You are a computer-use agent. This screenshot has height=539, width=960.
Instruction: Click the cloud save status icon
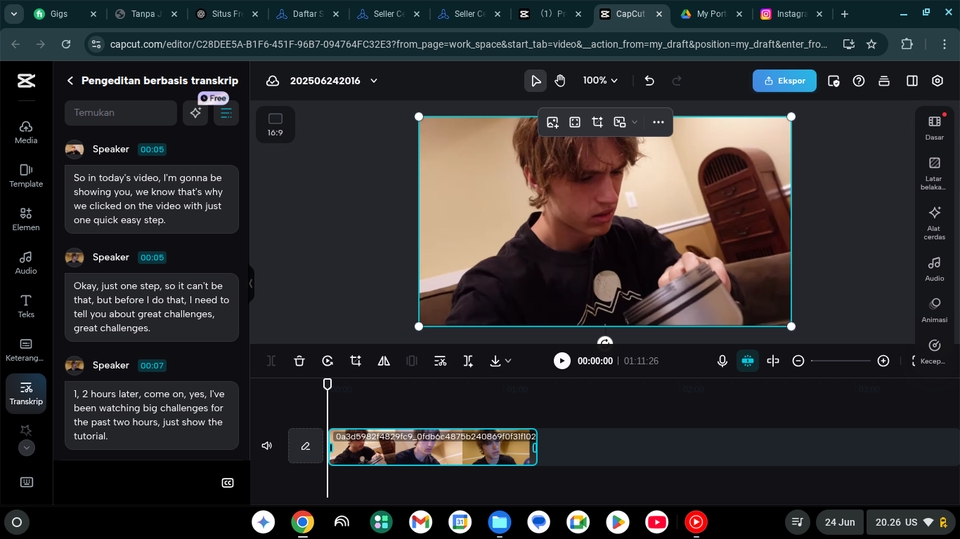[x=272, y=80]
